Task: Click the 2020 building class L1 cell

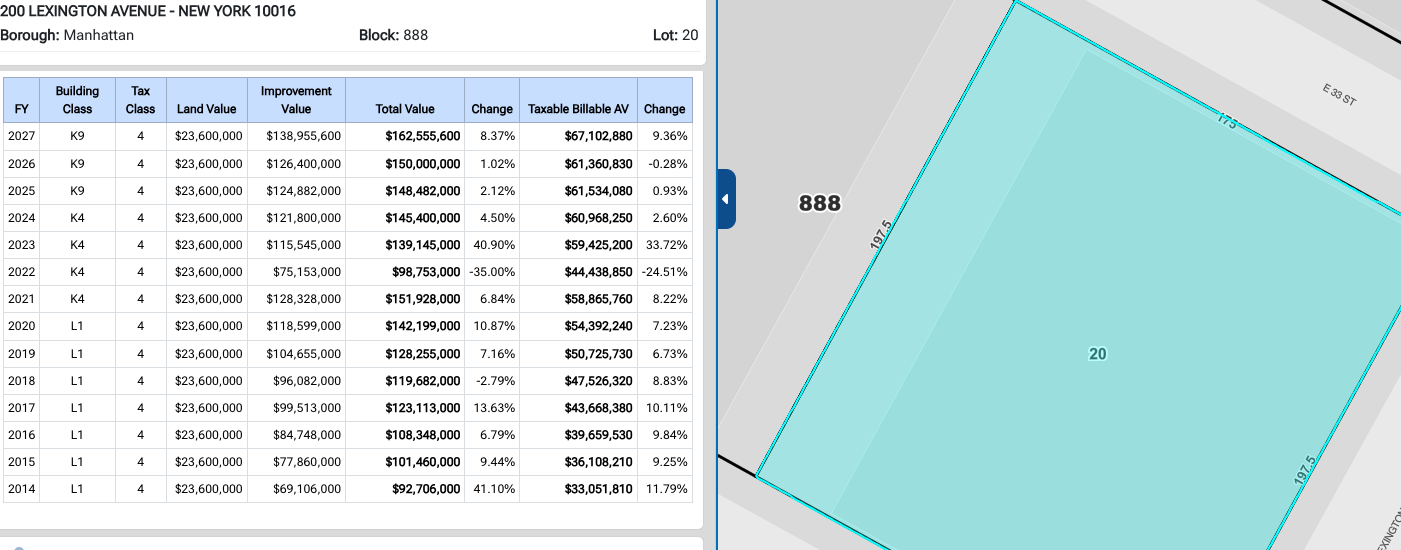Action: 77,326
